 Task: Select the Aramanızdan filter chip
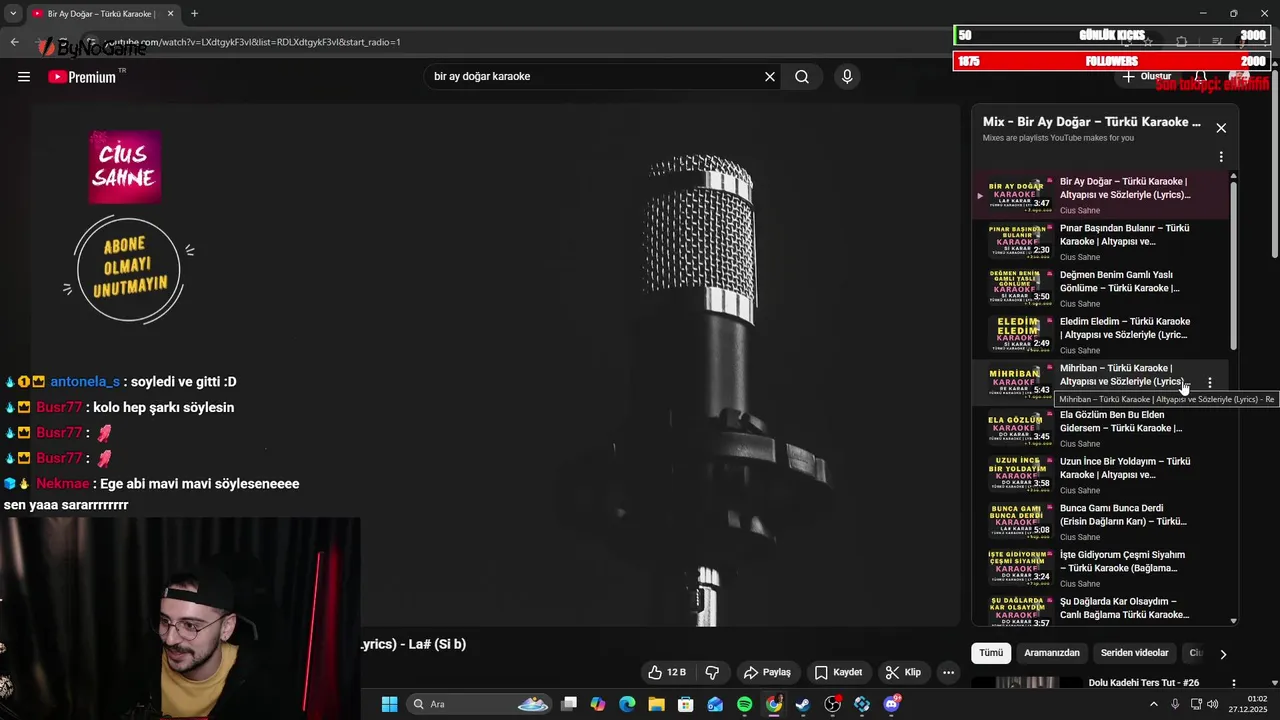point(1052,653)
